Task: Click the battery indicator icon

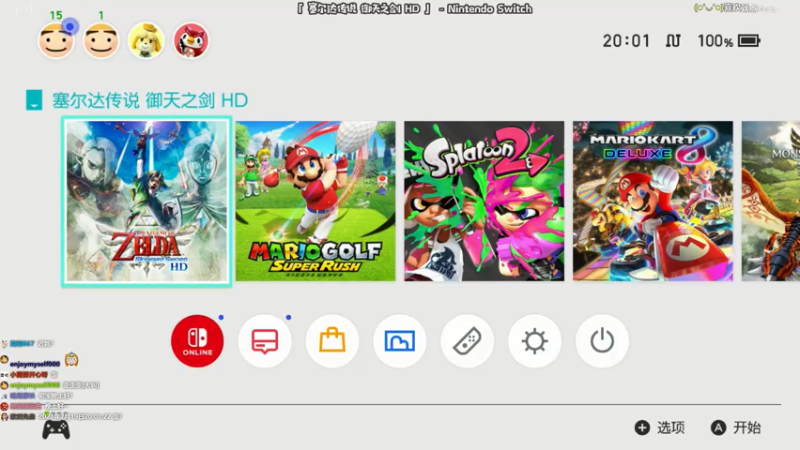Action: (x=749, y=41)
